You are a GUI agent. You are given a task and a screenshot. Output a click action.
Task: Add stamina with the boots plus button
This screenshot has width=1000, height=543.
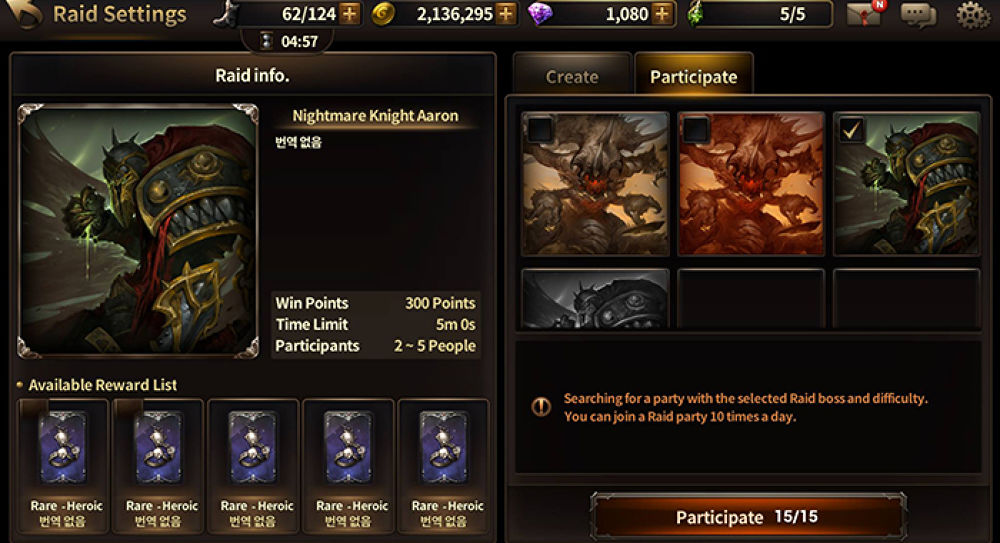click(349, 14)
